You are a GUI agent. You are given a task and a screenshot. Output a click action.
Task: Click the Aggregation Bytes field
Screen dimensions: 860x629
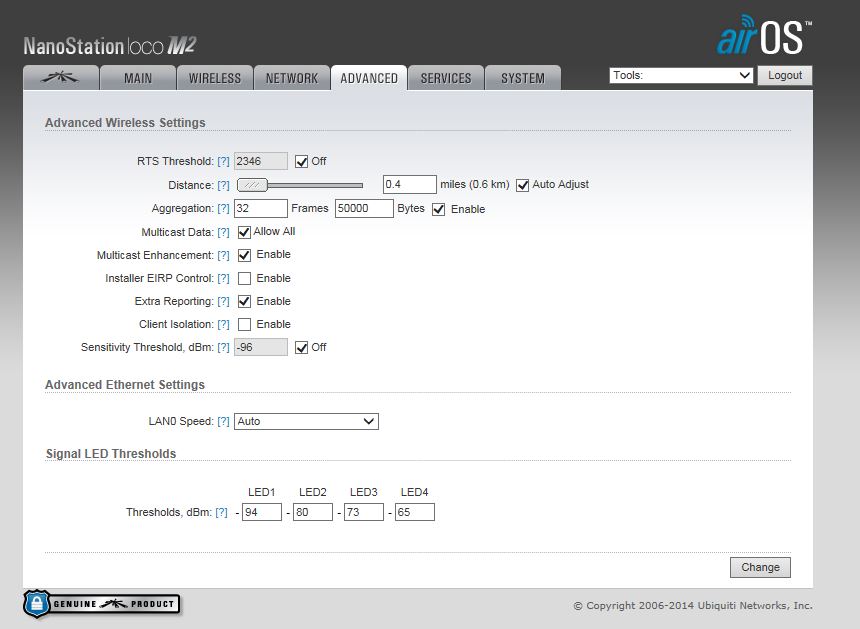(x=364, y=208)
